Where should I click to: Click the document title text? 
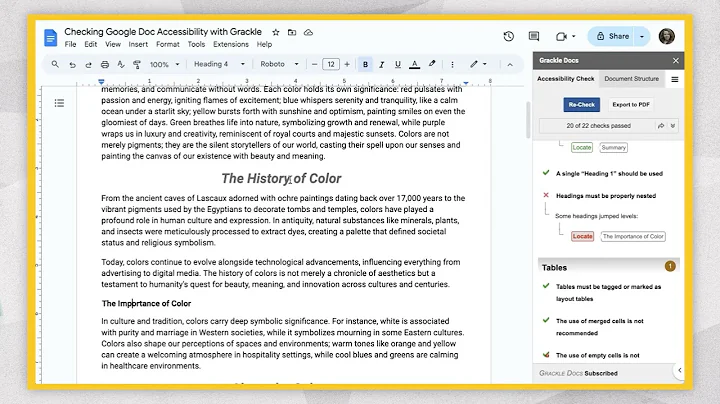click(x=163, y=32)
